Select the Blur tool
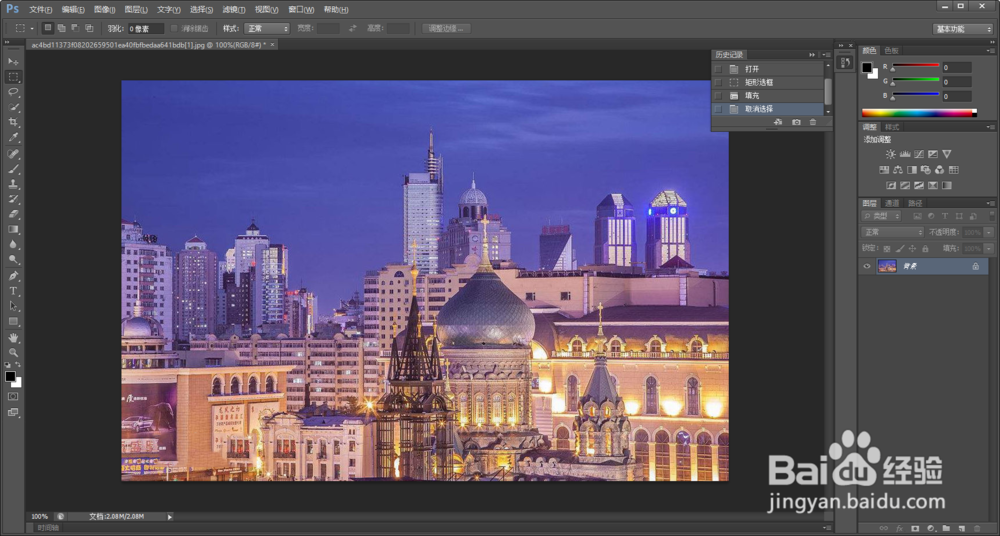The height and width of the screenshot is (536, 1000). coord(13,245)
